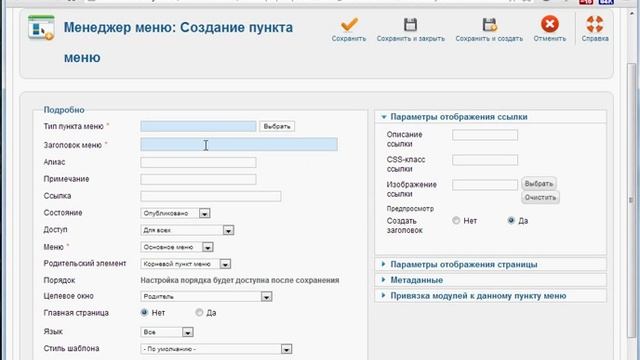Open the Целевое окно dropdown

click(x=206, y=296)
